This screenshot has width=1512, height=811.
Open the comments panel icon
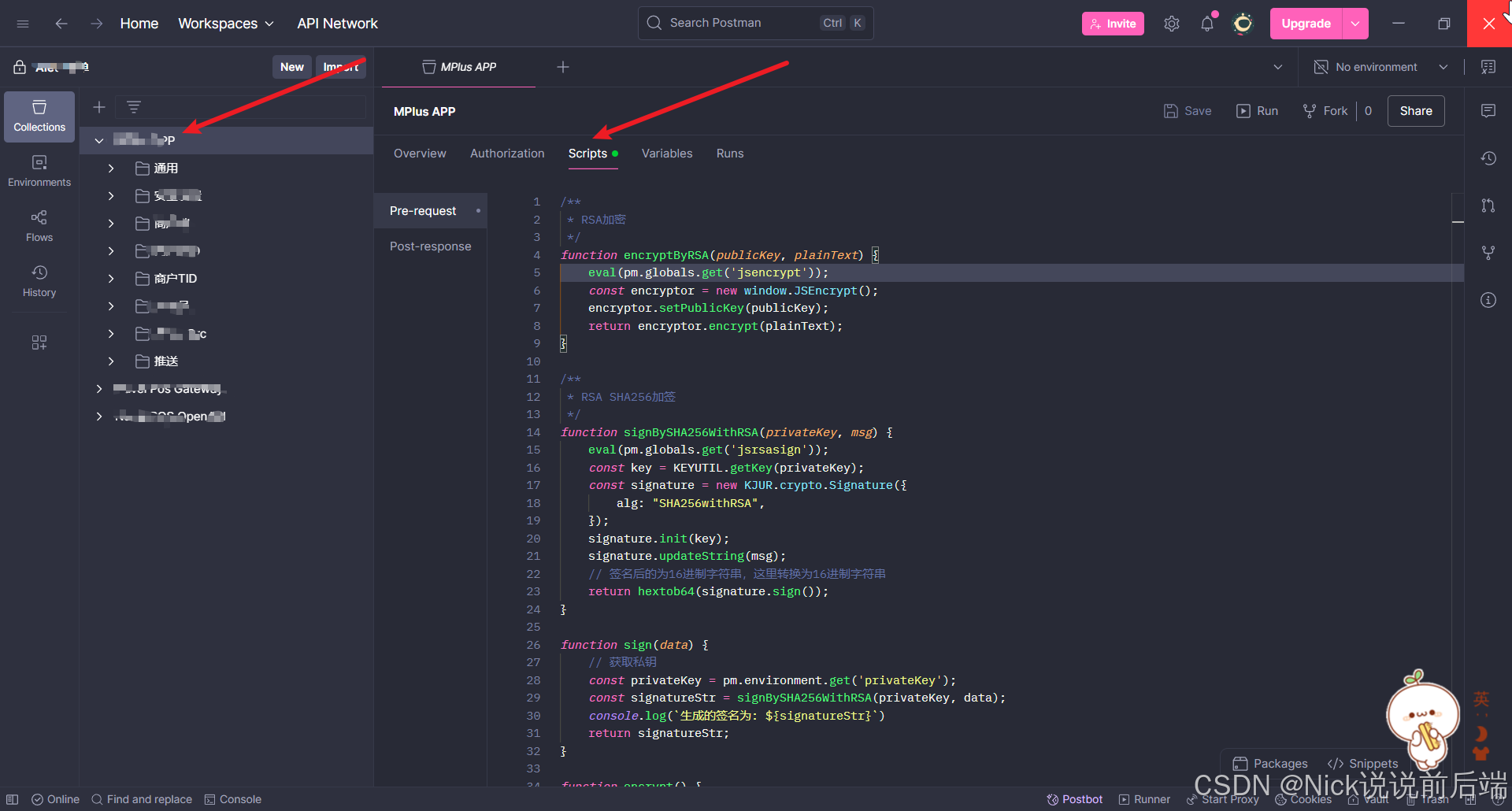[1488, 111]
